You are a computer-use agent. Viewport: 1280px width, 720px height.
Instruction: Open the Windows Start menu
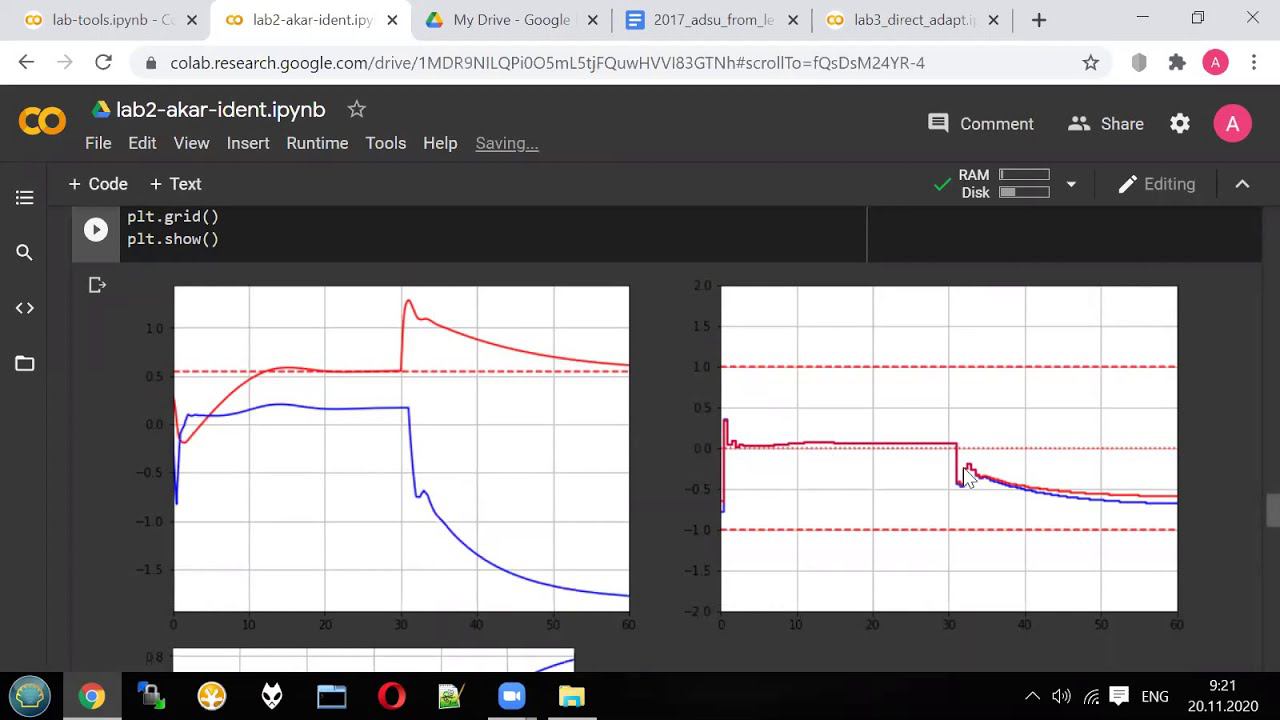click(30, 696)
